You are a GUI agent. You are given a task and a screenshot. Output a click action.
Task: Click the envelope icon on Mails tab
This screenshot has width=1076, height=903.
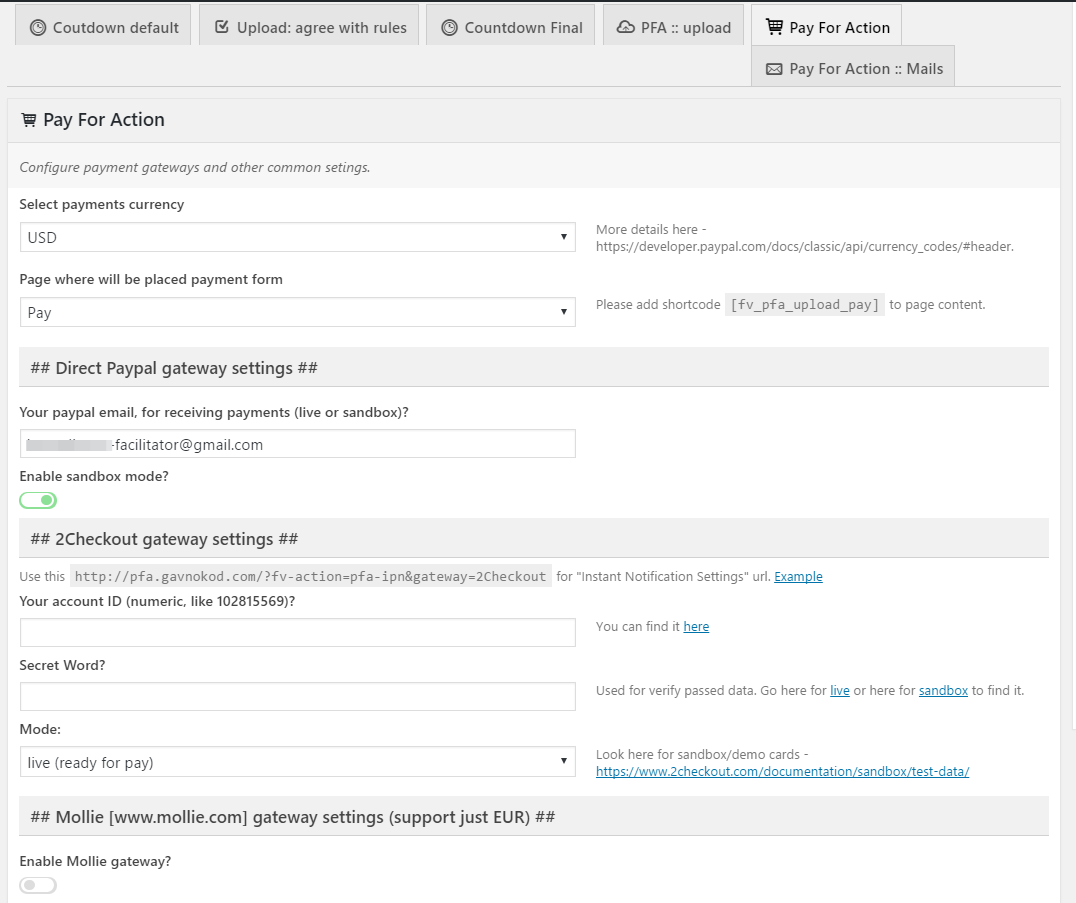tap(774, 69)
